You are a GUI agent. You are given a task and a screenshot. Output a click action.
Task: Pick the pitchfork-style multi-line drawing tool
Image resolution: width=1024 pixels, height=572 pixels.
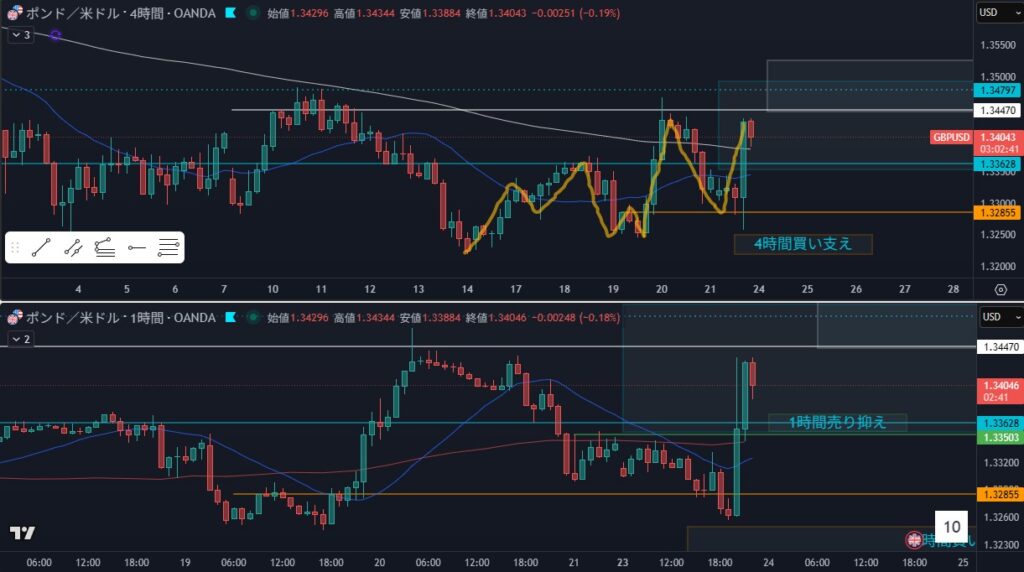(x=104, y=248)
